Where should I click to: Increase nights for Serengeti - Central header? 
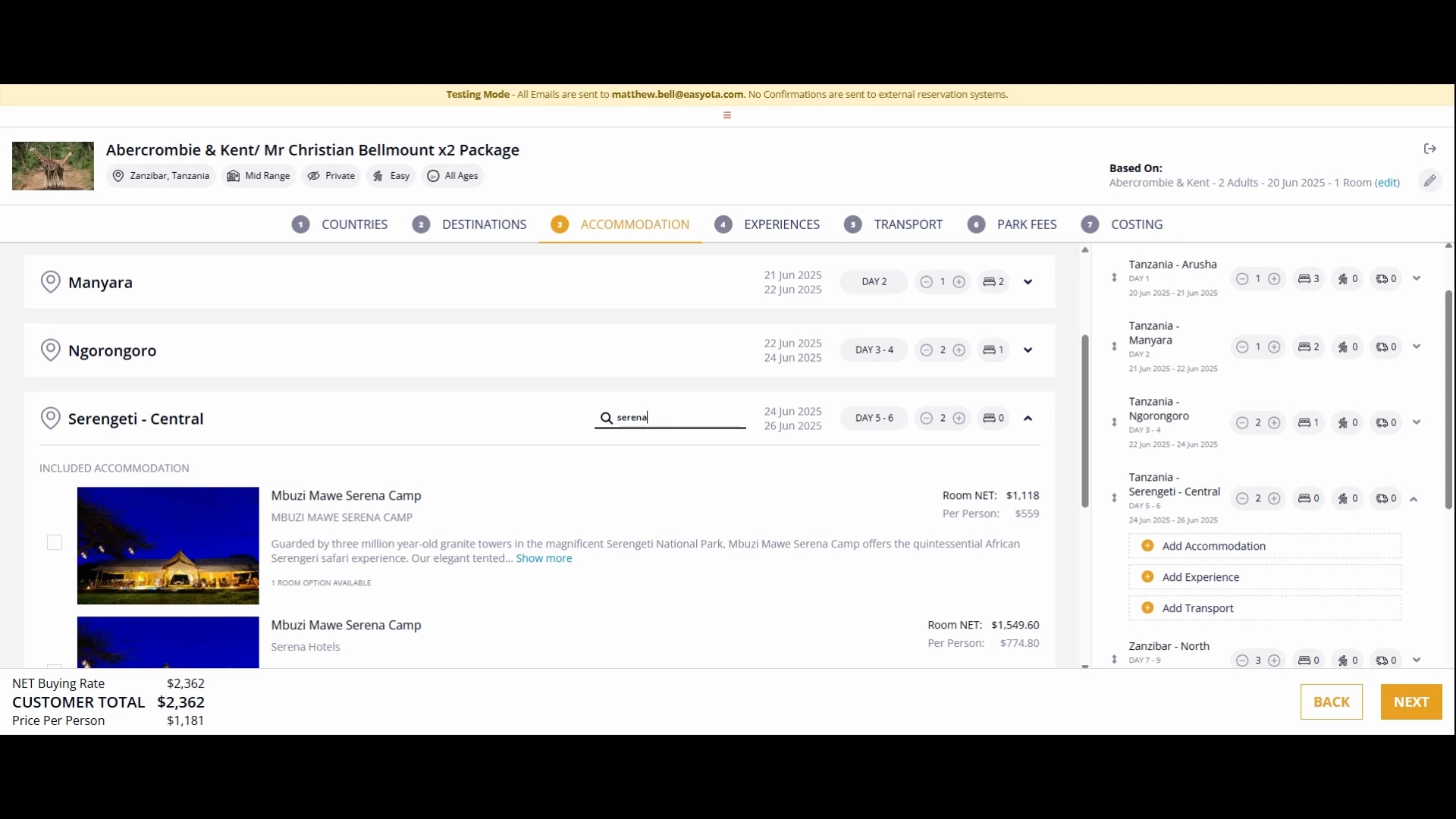click(x=959, y=419)
